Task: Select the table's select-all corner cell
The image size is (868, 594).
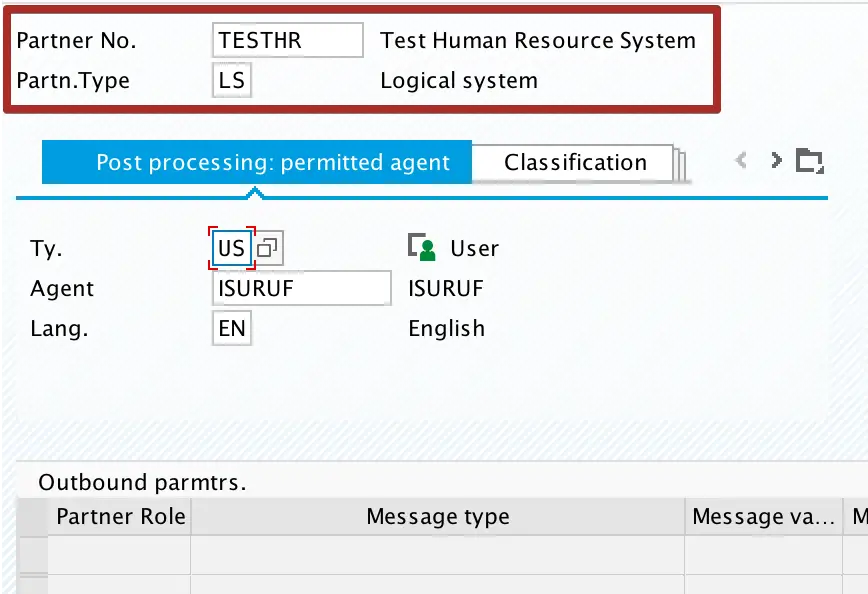Action: pos(33,516)
